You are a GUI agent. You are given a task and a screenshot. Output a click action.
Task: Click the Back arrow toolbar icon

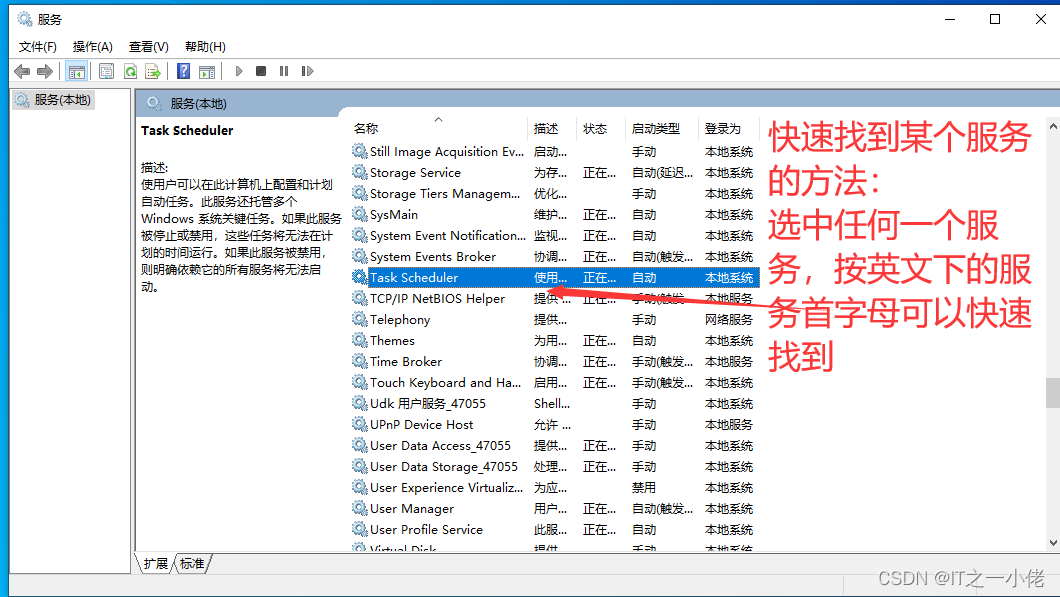click(22, 71)
